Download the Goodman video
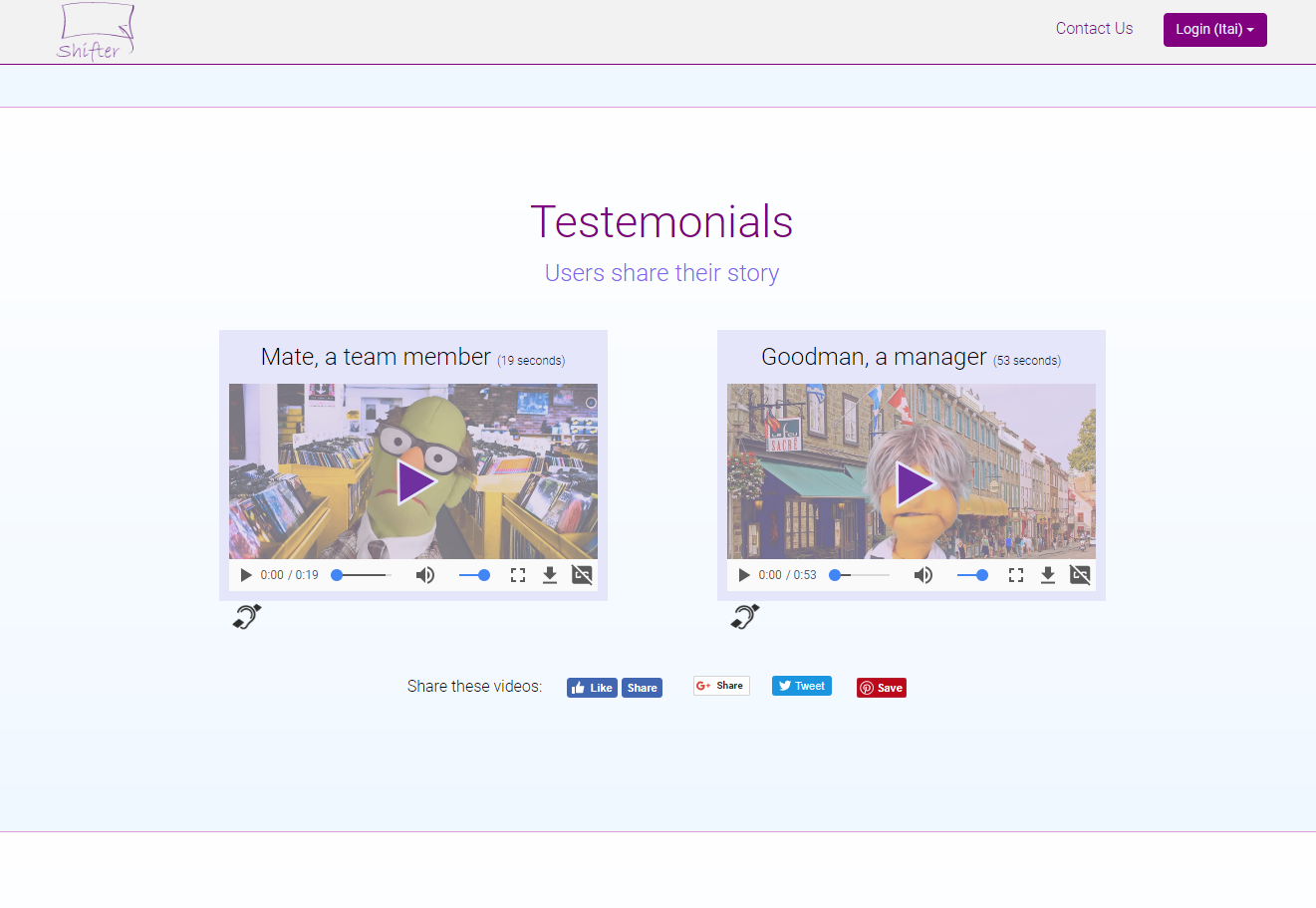 1048,575
